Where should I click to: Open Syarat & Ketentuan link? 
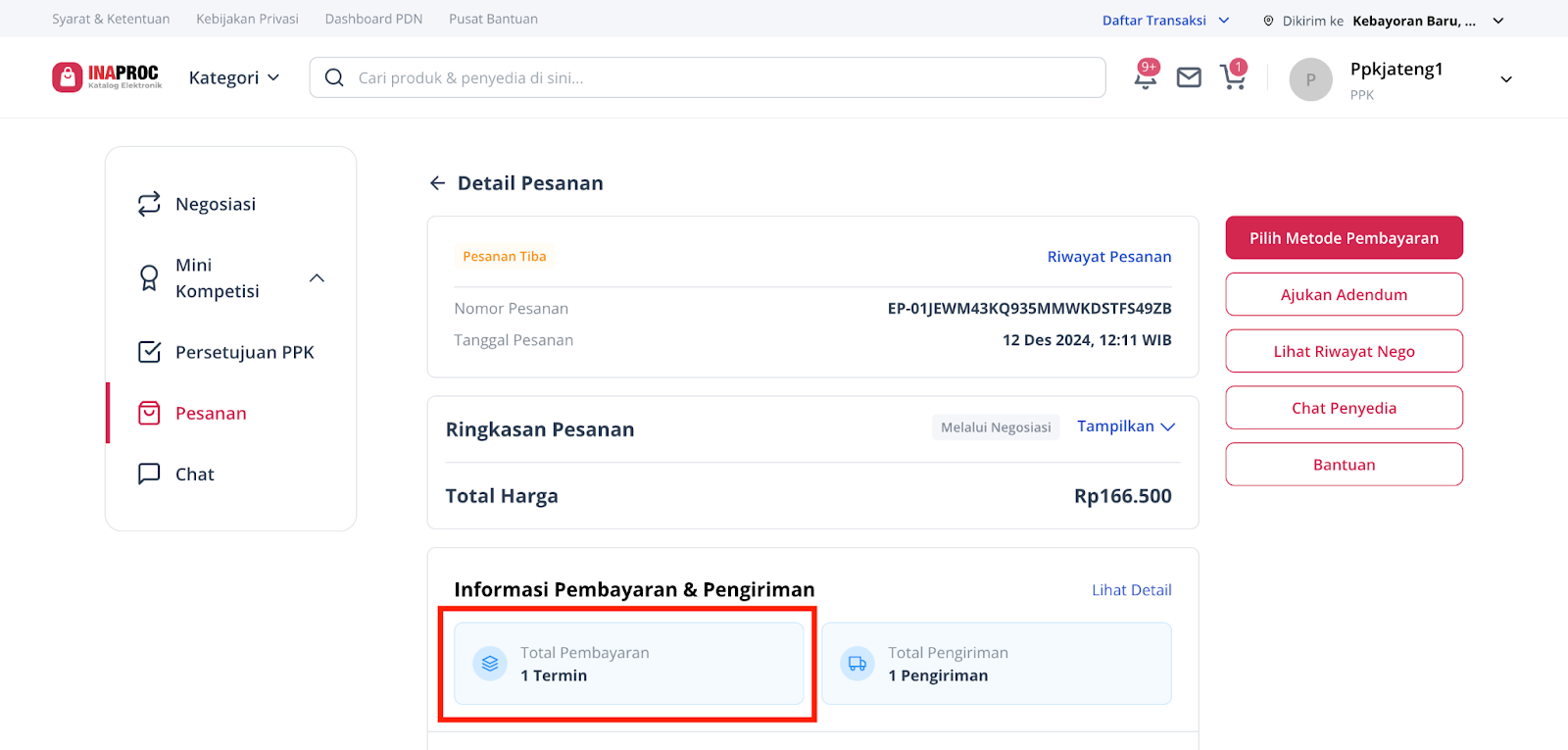(x=111, y=19)
